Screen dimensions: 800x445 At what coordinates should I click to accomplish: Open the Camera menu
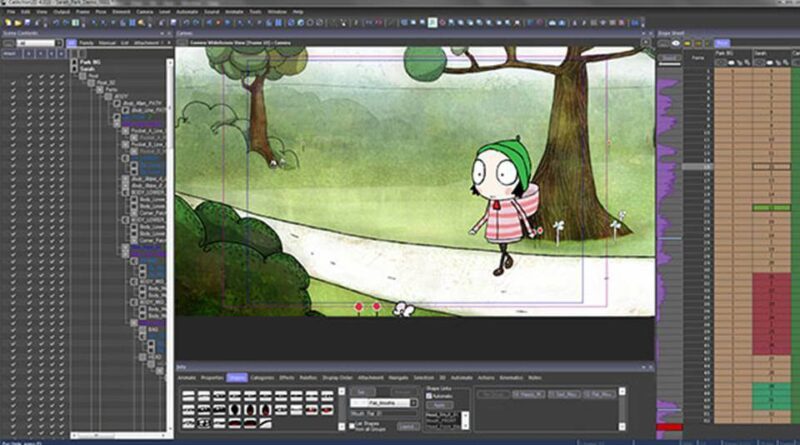(x=144, y=11)
